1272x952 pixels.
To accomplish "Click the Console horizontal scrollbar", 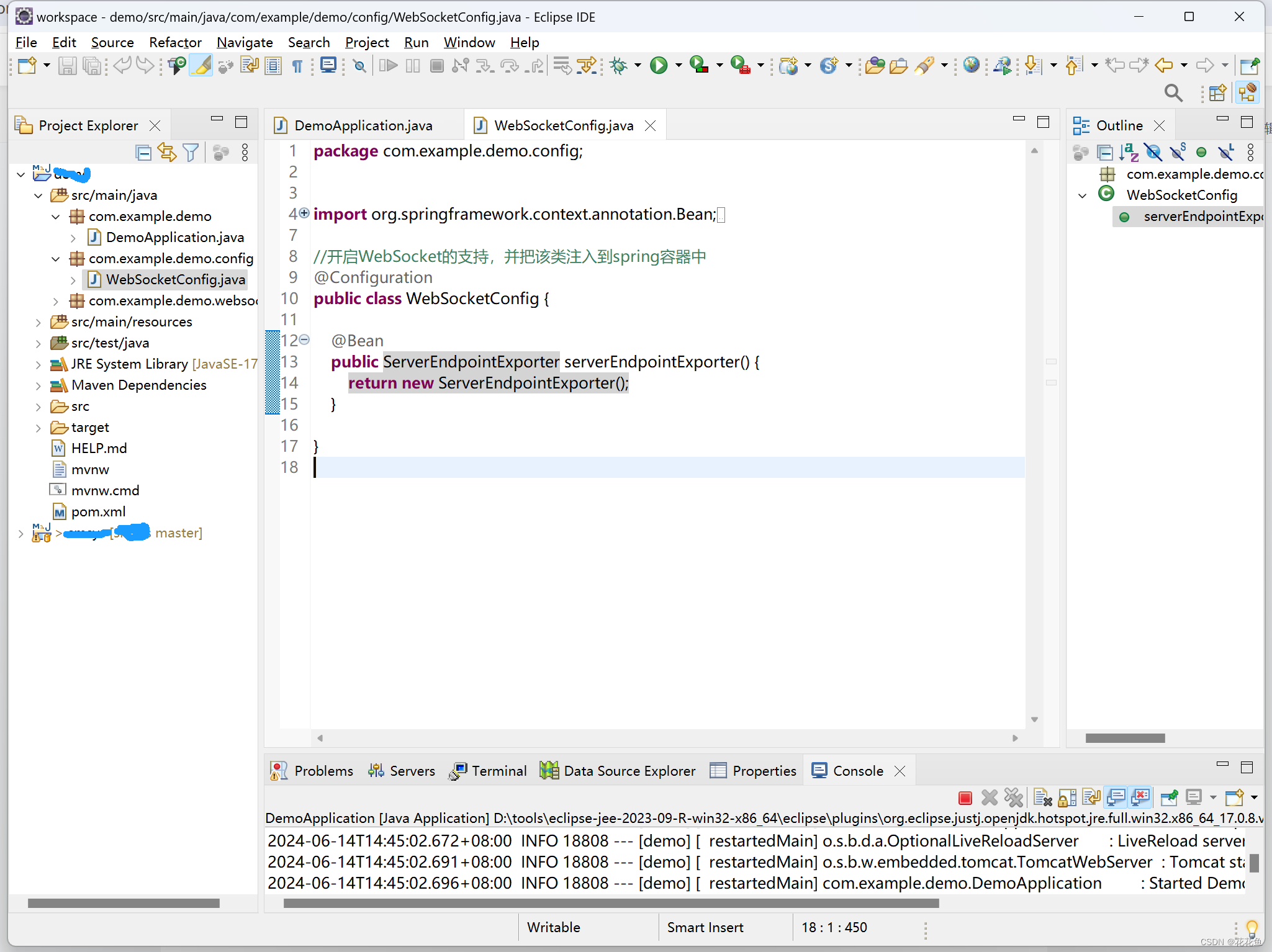I will pos(611,903).
